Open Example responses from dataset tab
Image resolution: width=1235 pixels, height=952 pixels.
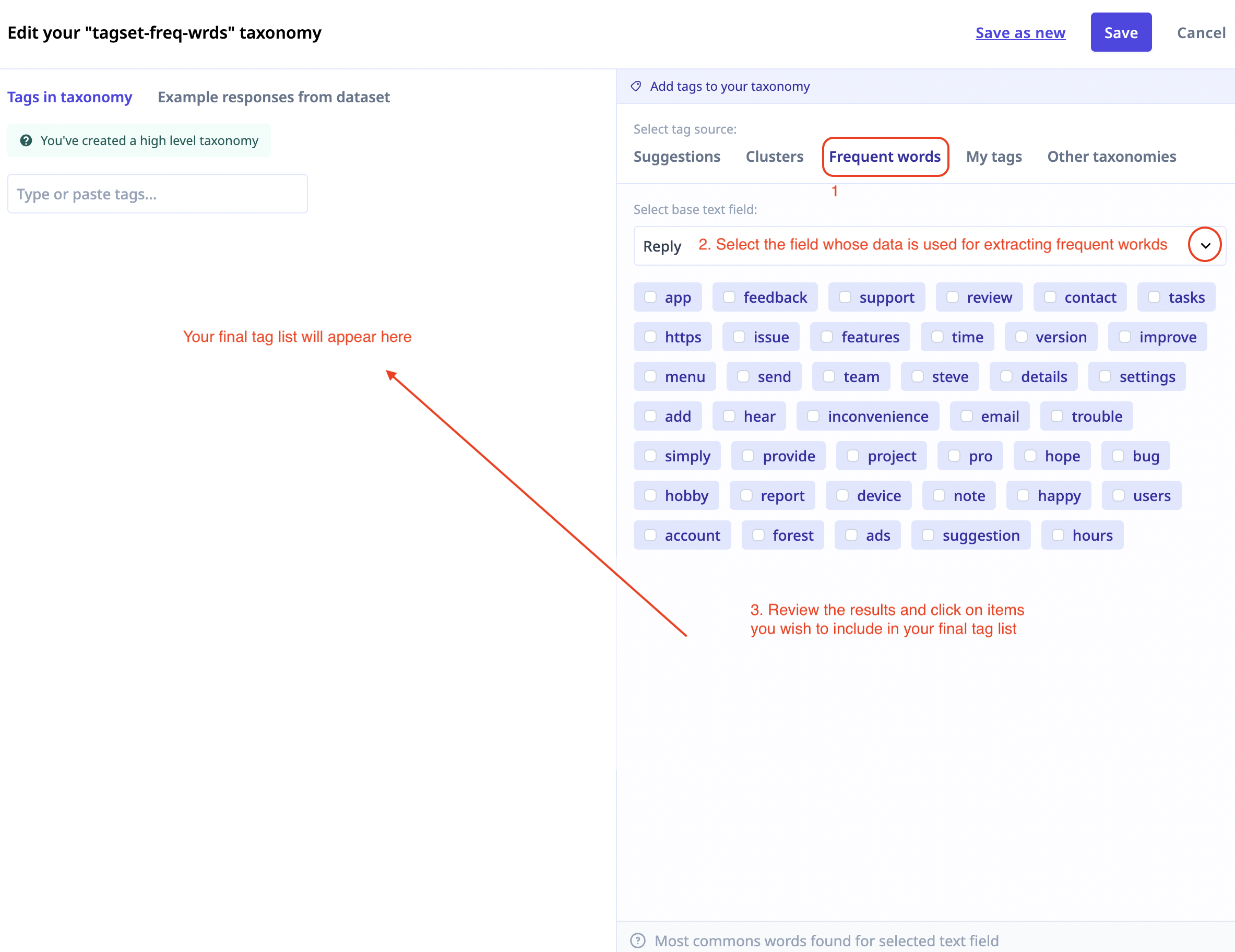[273, 97]
